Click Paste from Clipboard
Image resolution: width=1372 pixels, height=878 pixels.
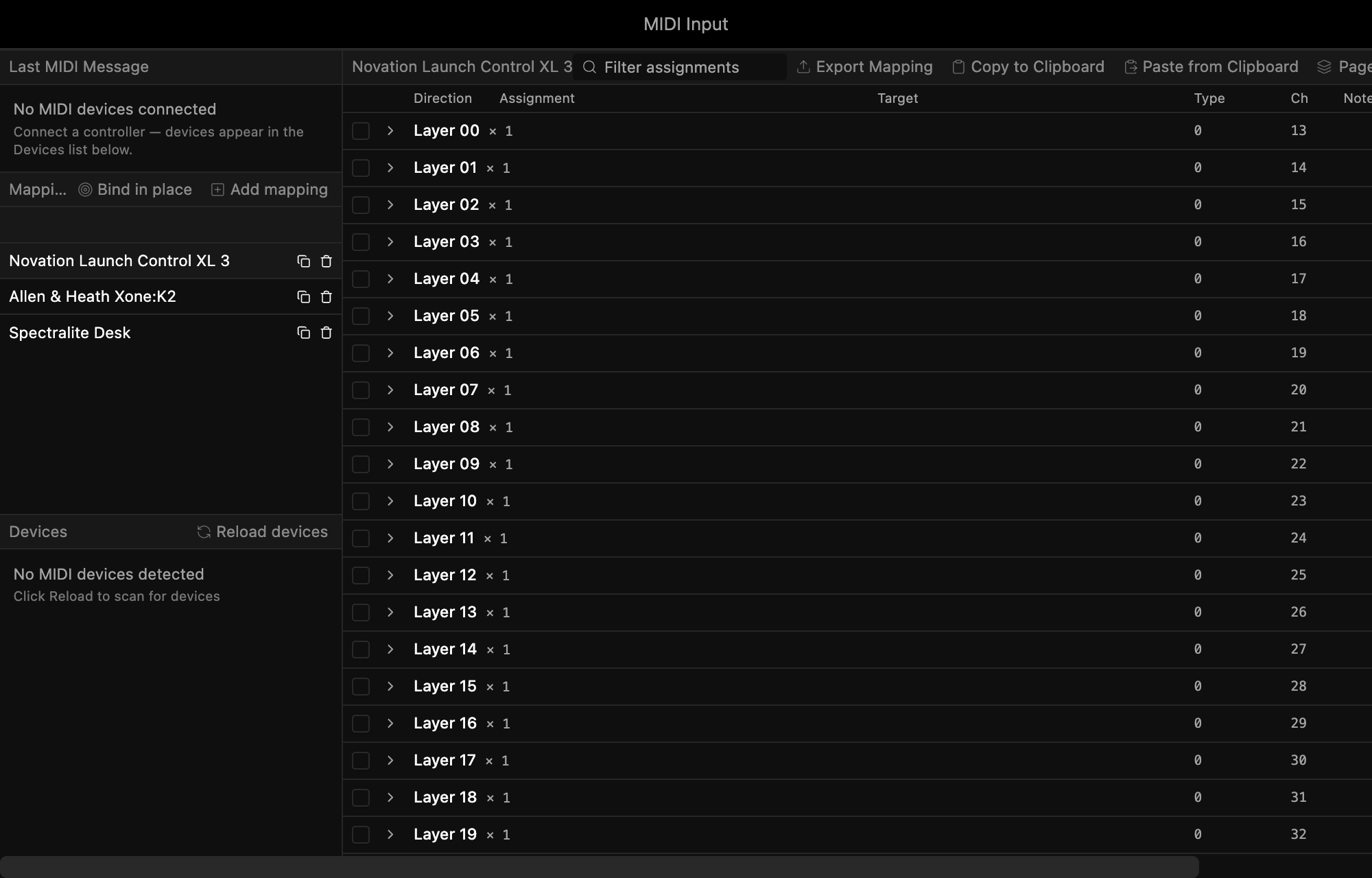1211,67
